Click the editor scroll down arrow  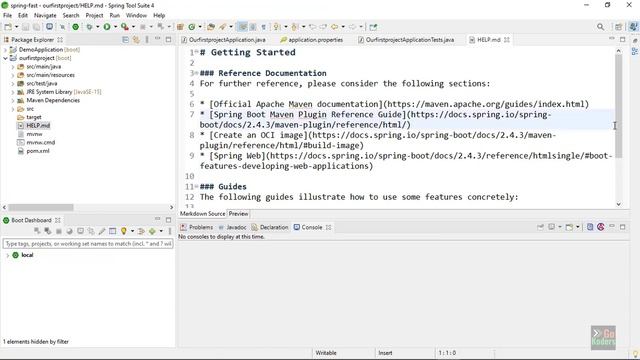coord(618,204)
